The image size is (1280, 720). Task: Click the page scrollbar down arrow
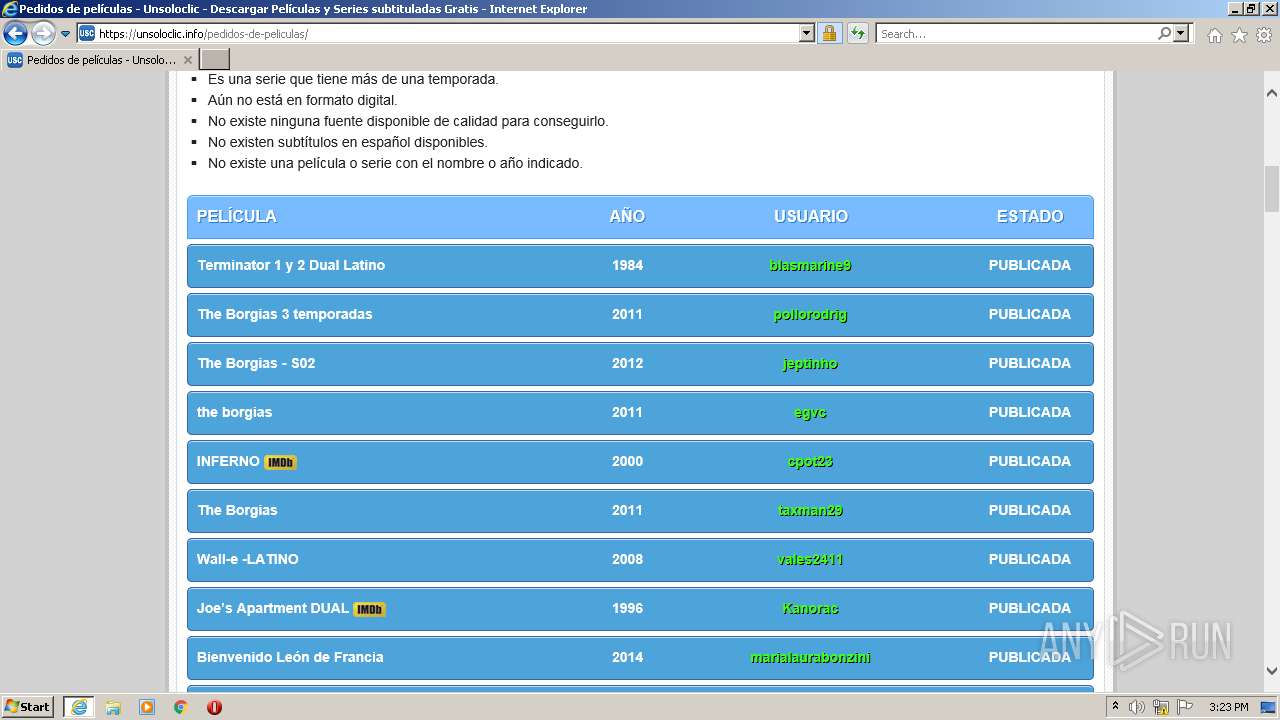[1272, 671]
